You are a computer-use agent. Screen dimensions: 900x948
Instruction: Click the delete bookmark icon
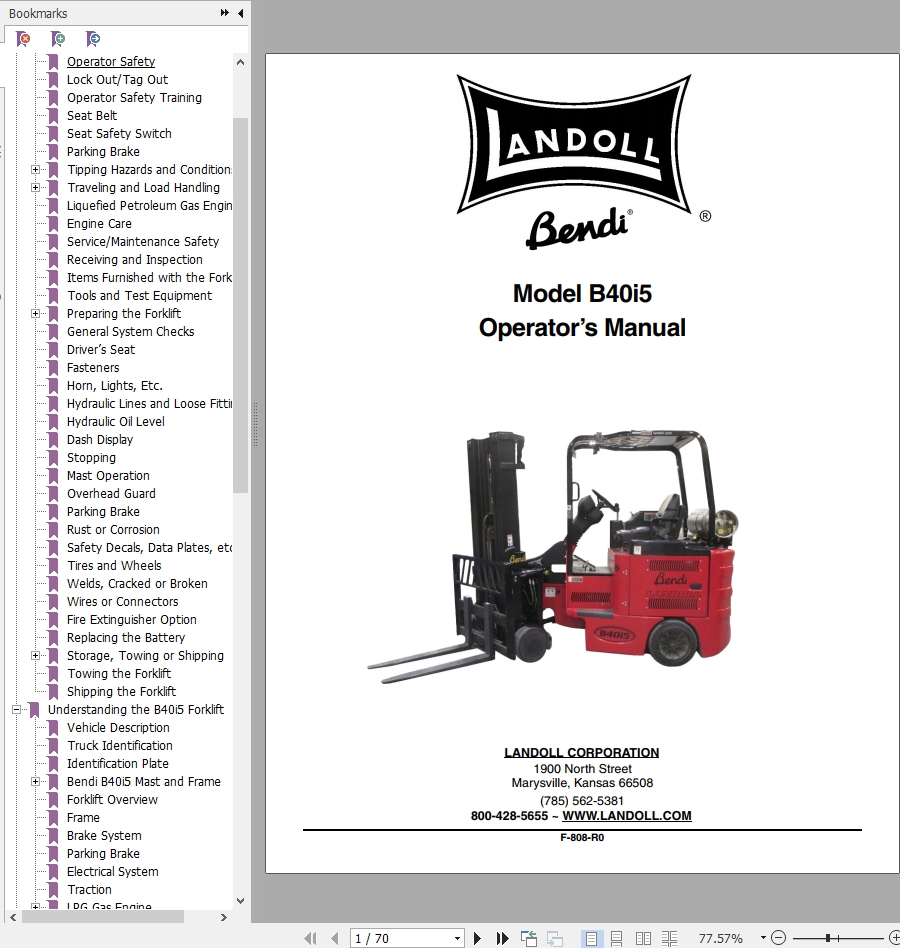(23, 39)
